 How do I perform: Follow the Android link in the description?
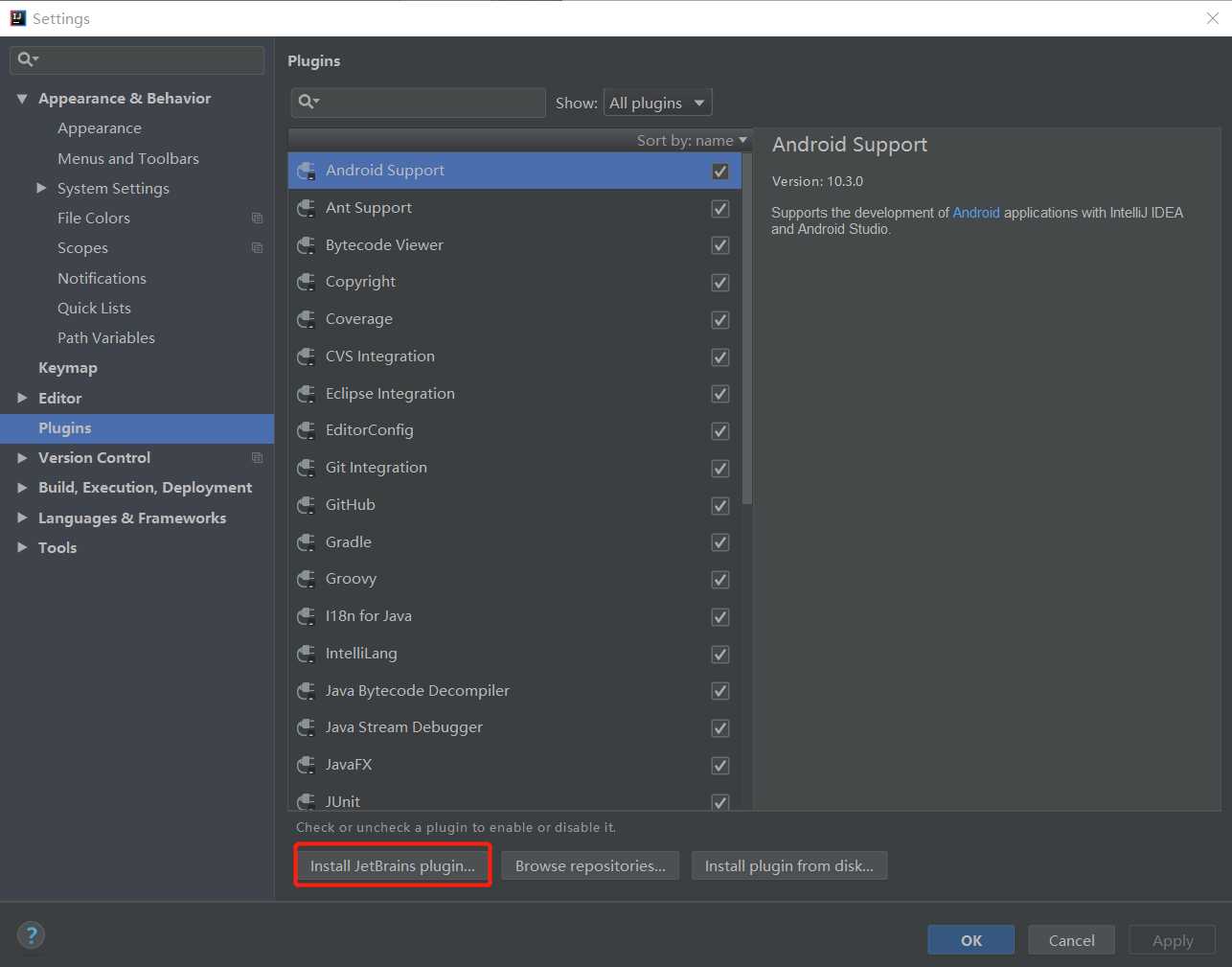pyautogui.click(x=976, y=213)
